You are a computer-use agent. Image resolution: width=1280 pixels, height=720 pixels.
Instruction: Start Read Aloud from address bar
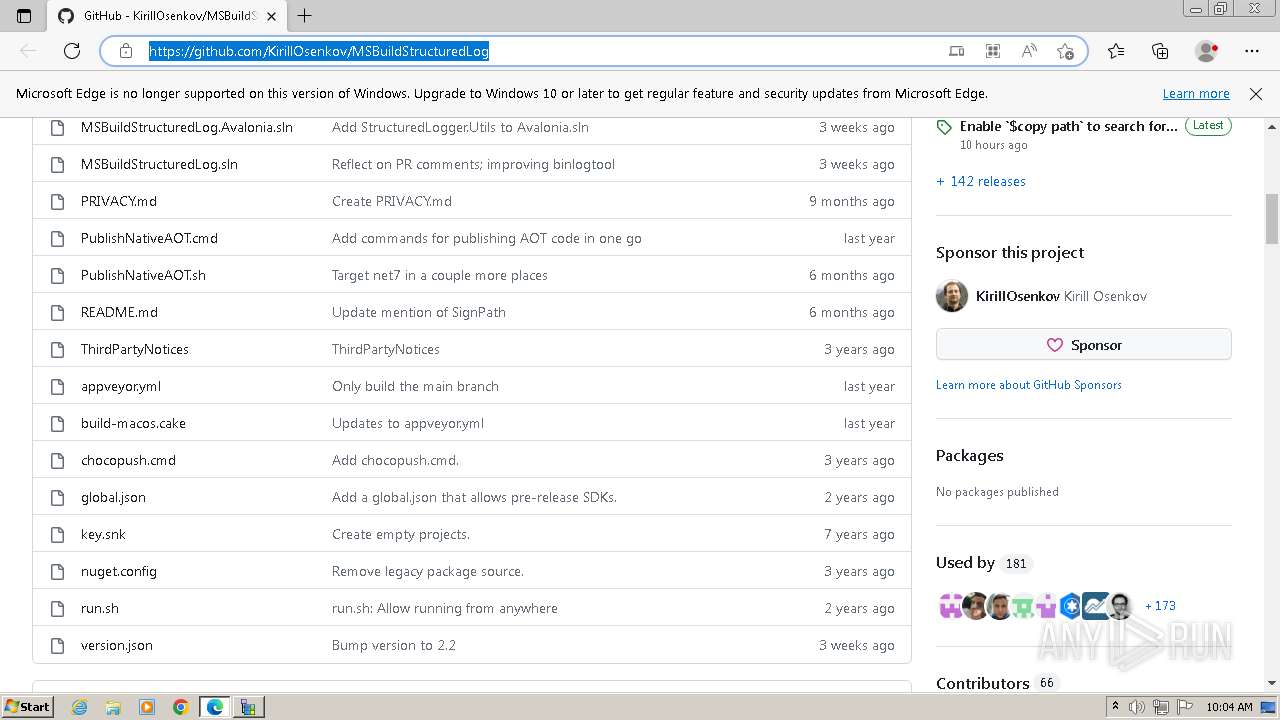(x=1029, y=51)
